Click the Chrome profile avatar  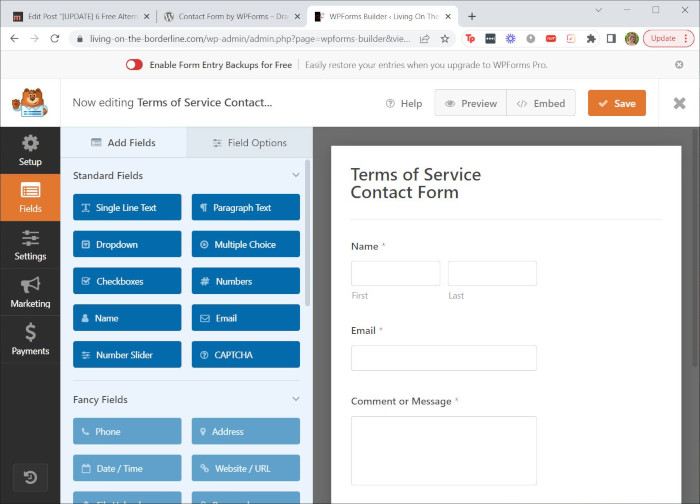click(x=631, y=39)
